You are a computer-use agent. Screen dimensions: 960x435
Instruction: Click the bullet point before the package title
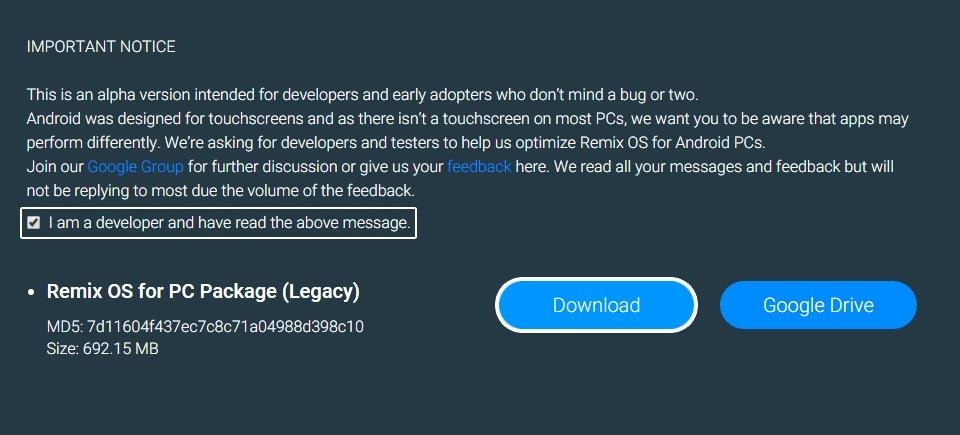click(x=33, y=293)
